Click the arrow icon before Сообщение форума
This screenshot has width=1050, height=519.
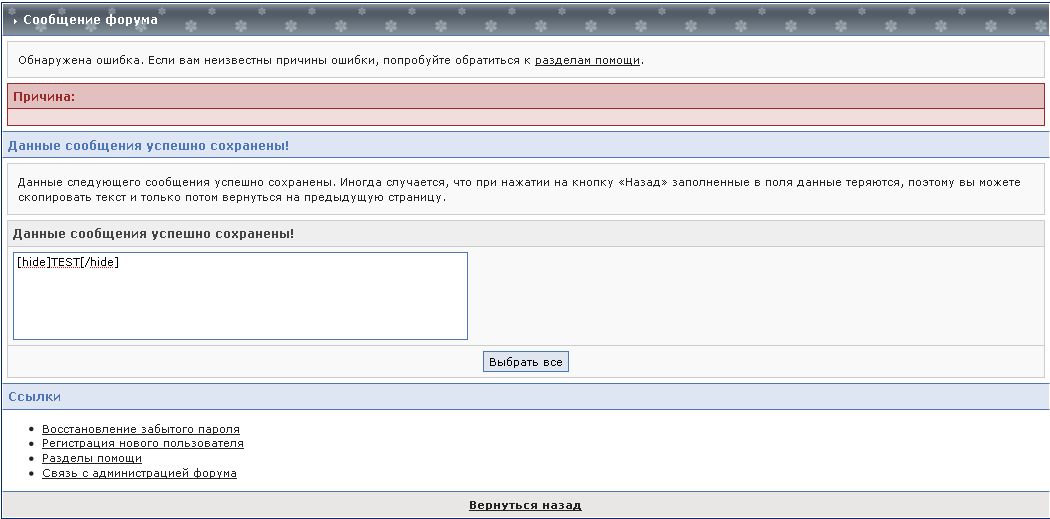tap(15, 20)
